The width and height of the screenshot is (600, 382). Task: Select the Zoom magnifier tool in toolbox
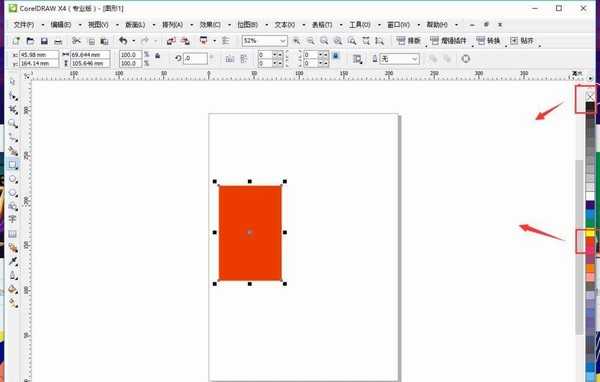click(x=13, y=123)
